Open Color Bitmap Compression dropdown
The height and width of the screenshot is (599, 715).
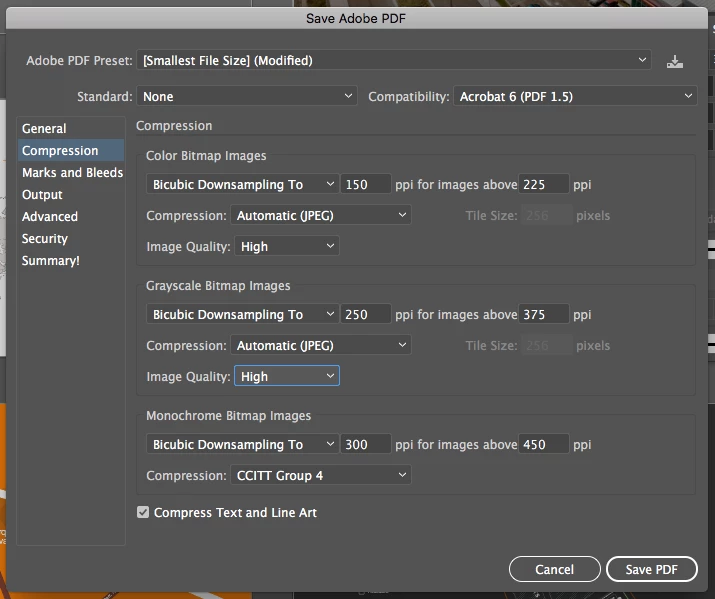click(x=321, y=215)
